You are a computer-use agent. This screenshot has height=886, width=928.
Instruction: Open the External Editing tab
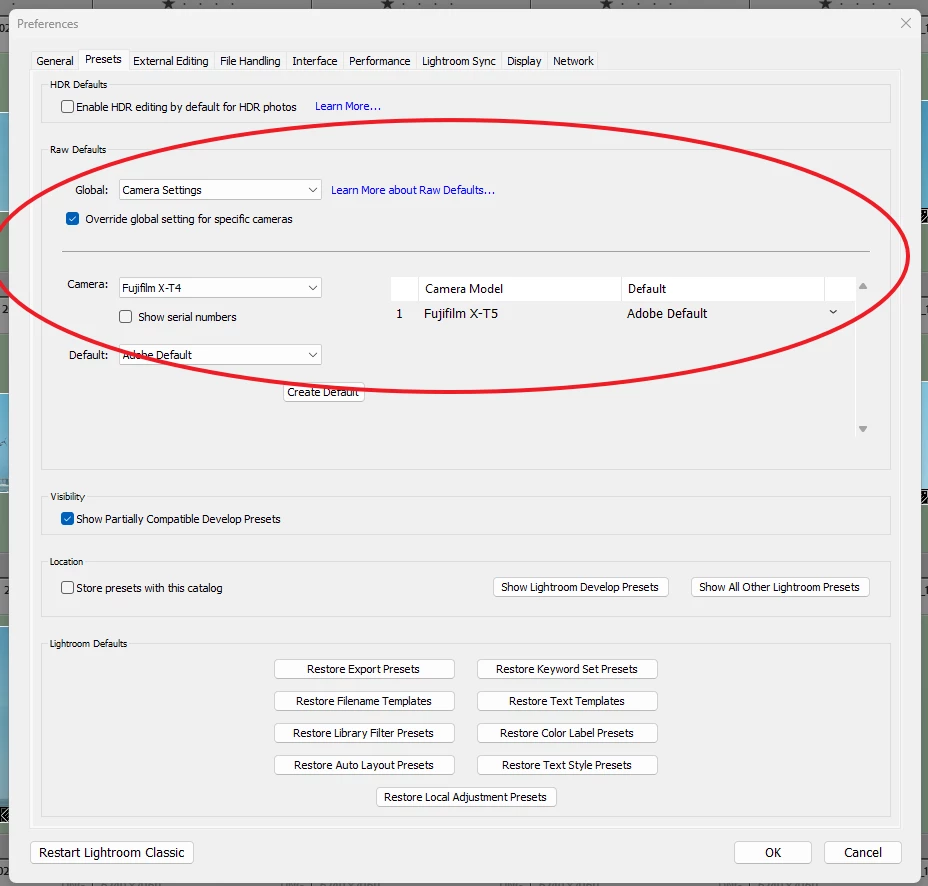[x=170, y=61]
